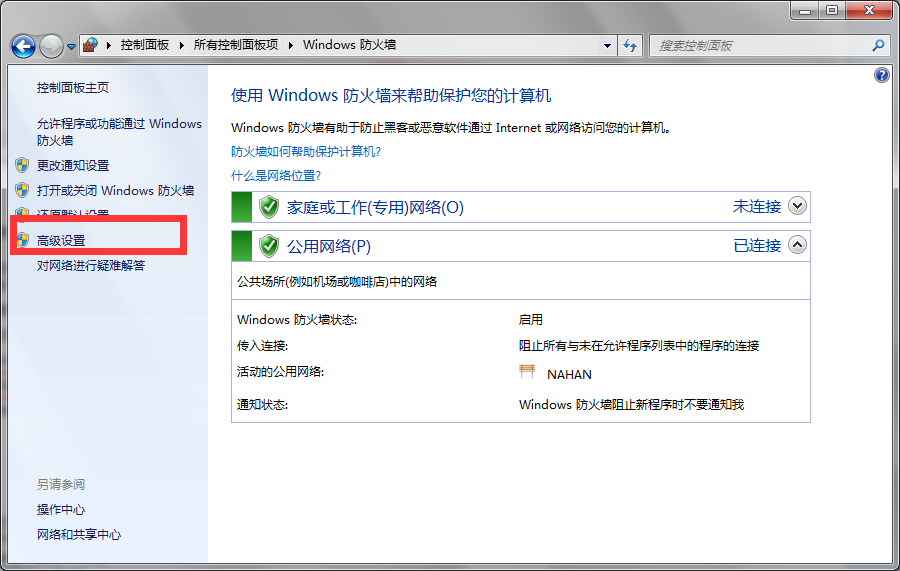Open help via the question mark icon

(882, 75)
